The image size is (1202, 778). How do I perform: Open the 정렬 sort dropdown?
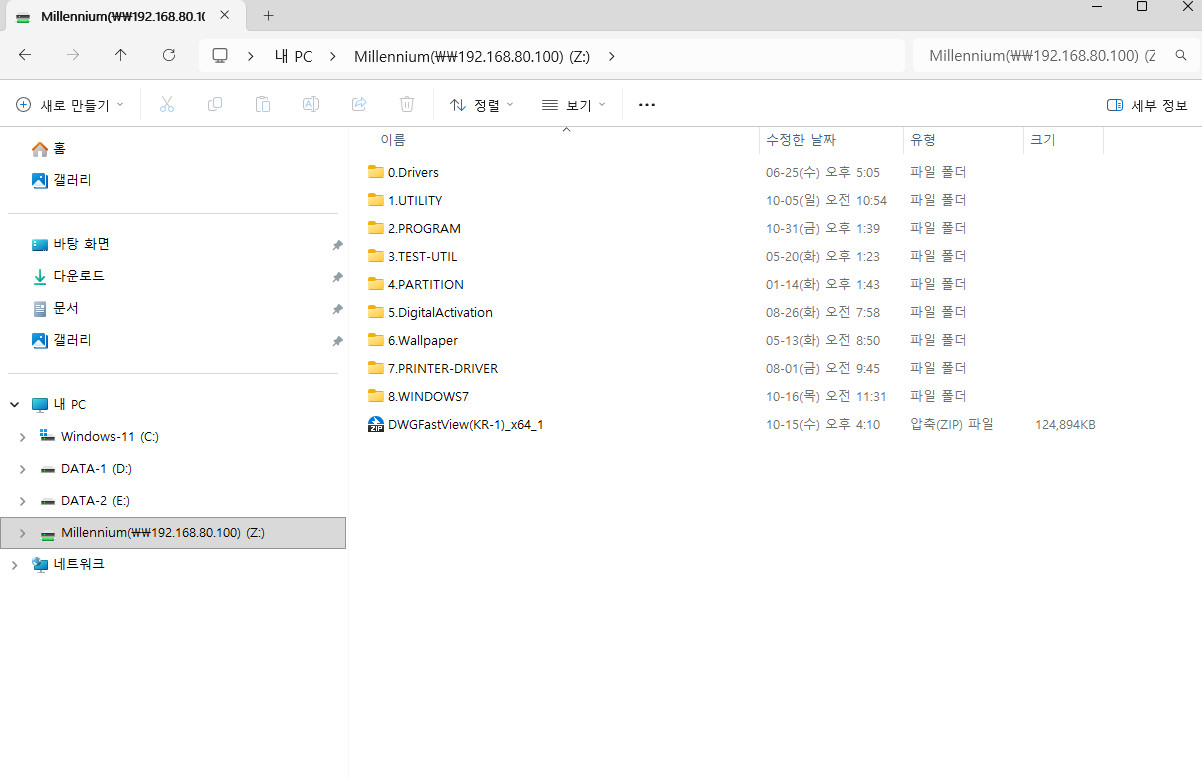click(481, 105)
